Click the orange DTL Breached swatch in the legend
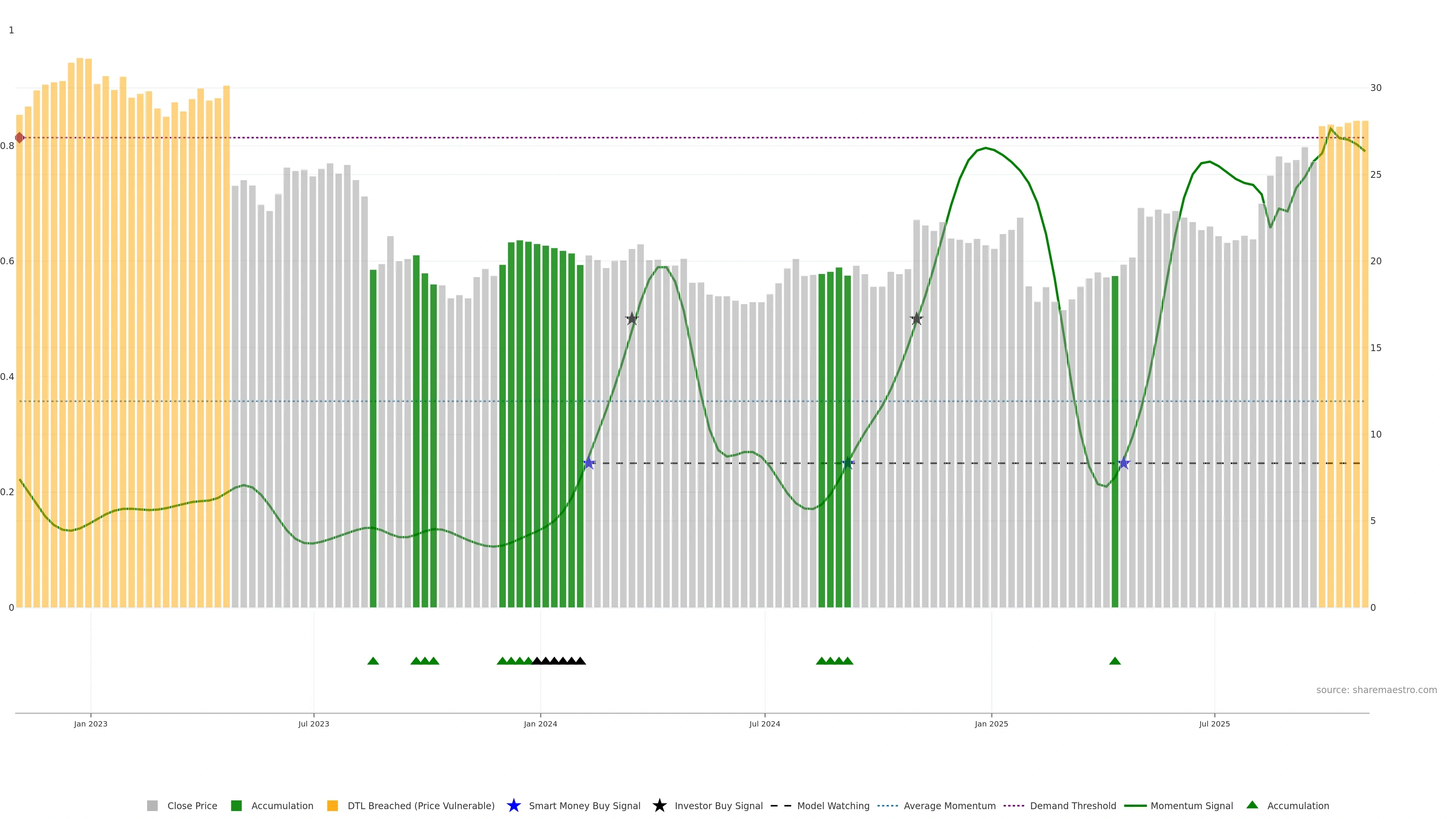This screenshot has width=1456, height=819. click(x=333, y=805)
